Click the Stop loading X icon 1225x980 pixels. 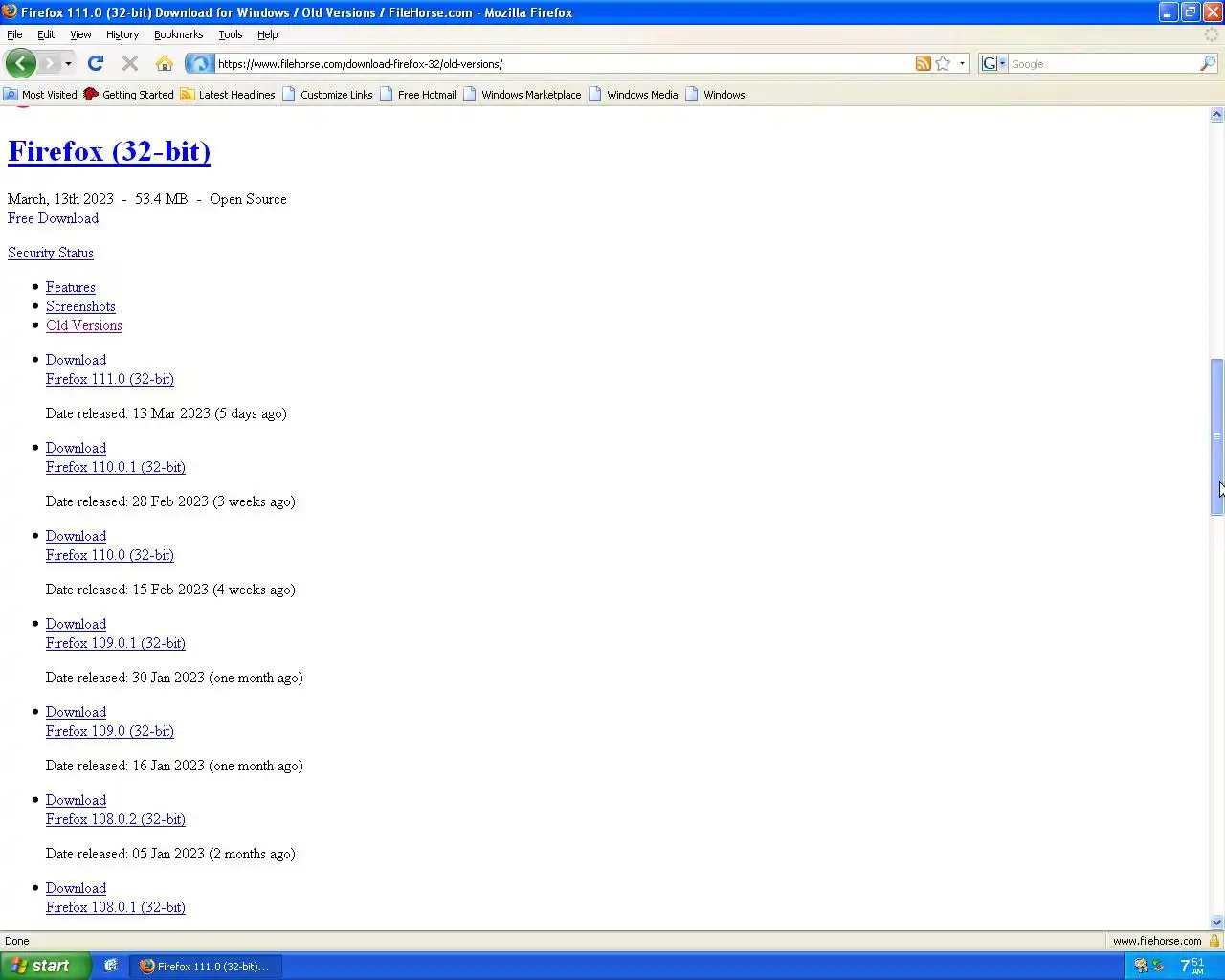pyautogui.click(x=130, y=63)
